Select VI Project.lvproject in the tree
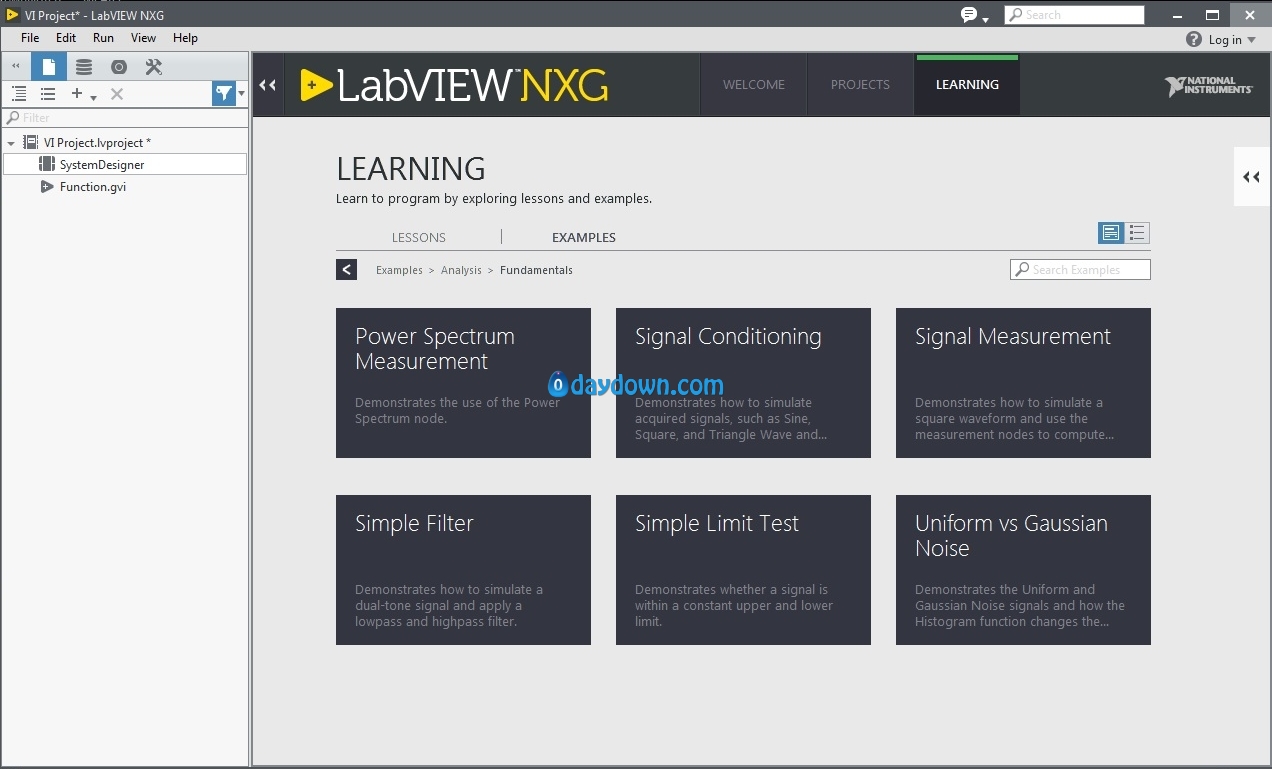This screenshot has height=769, width=1272. pyautogui.click(x=97, y=143)
